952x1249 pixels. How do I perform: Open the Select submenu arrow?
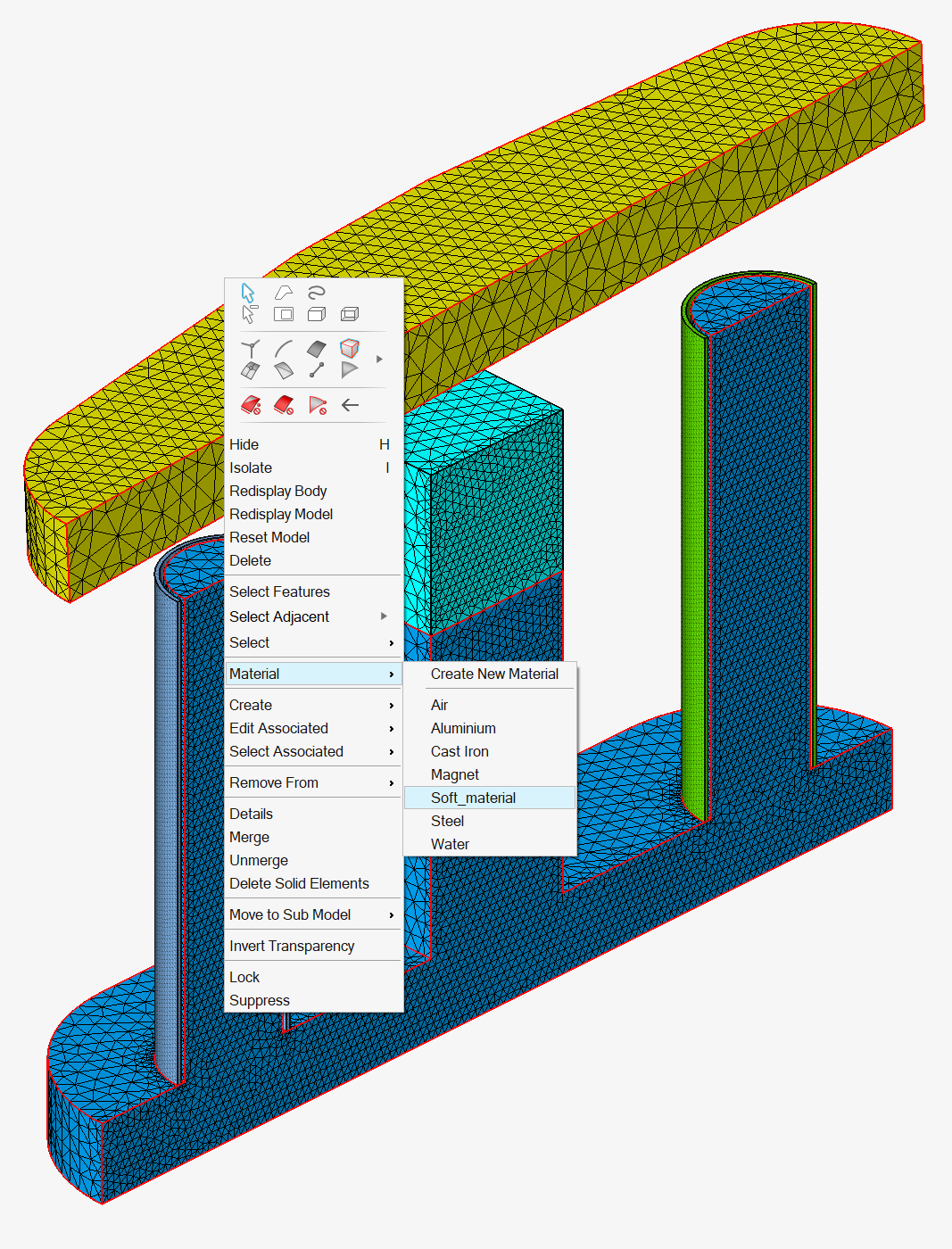point(391,643)
